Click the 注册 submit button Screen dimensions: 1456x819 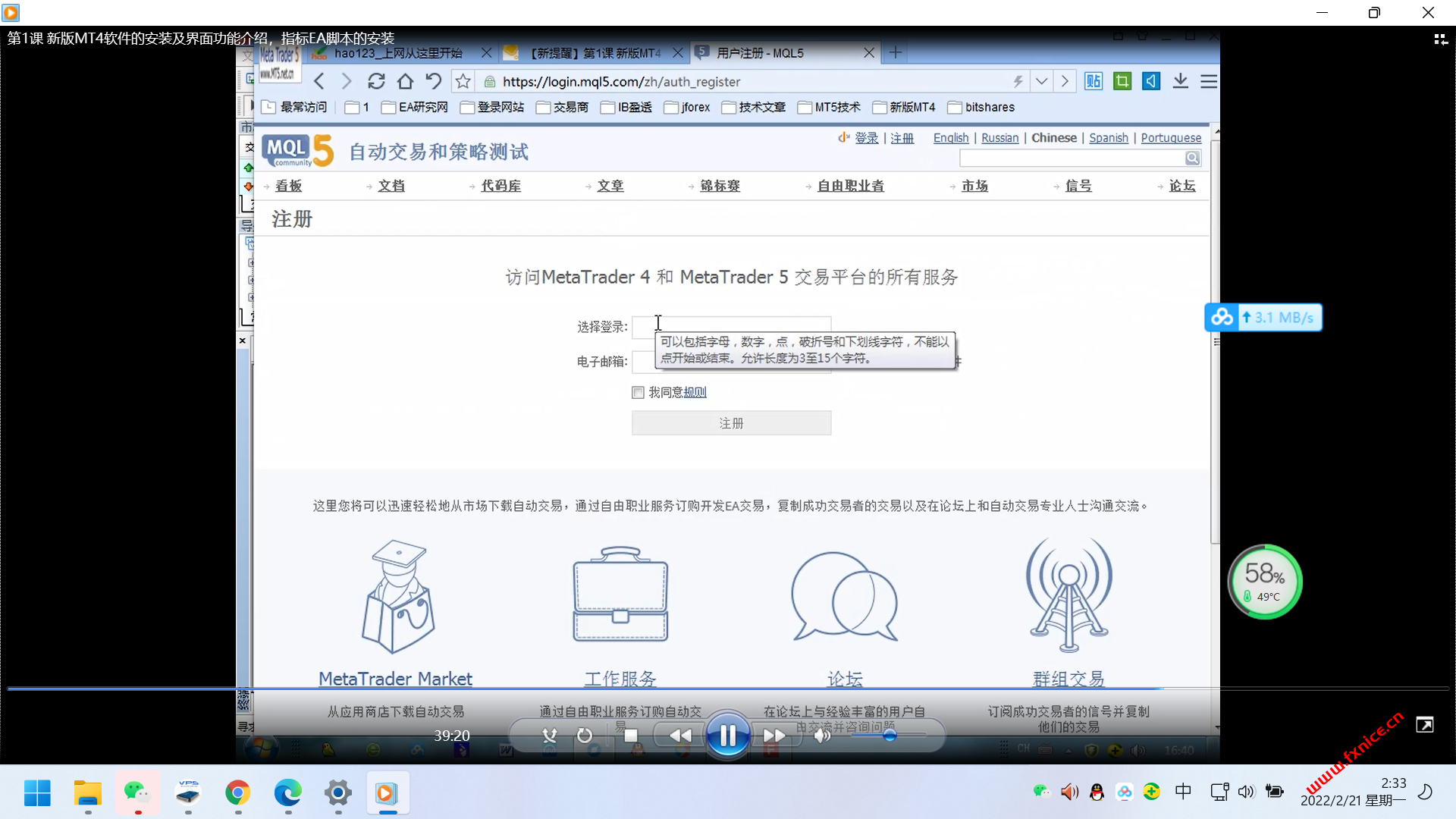point(731,423)
